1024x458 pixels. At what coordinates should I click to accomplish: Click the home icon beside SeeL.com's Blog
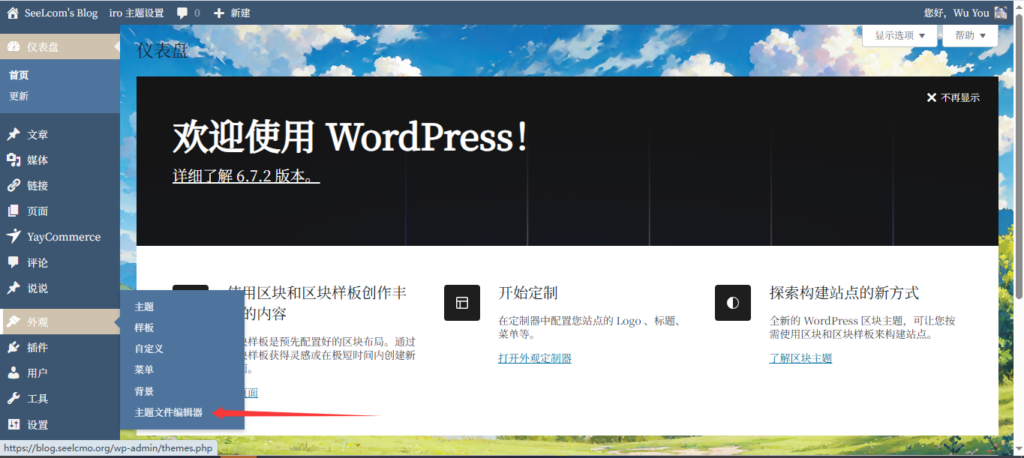tap(13, 13)
